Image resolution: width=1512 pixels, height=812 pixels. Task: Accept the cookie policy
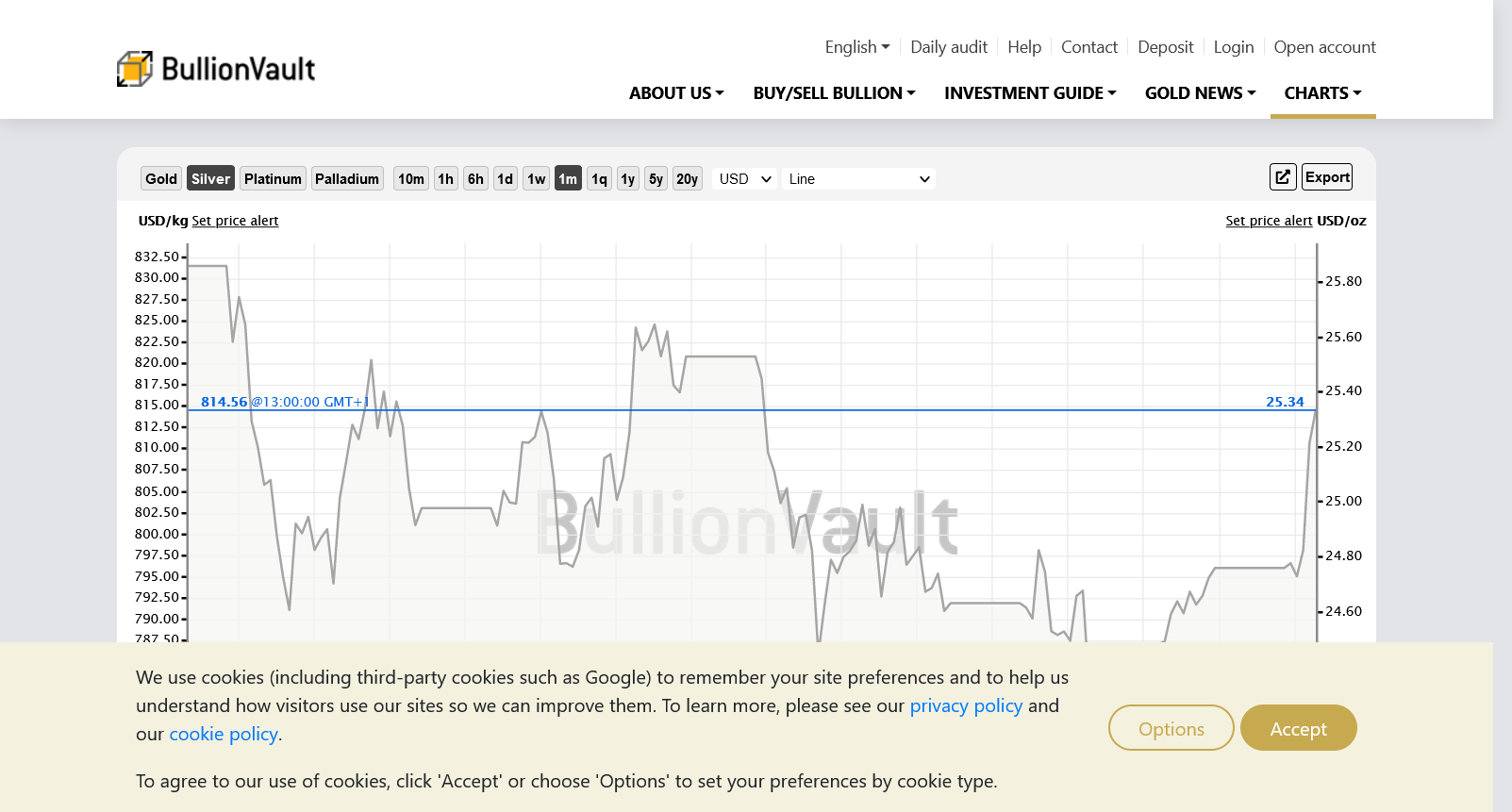(x=1298, y=728)
